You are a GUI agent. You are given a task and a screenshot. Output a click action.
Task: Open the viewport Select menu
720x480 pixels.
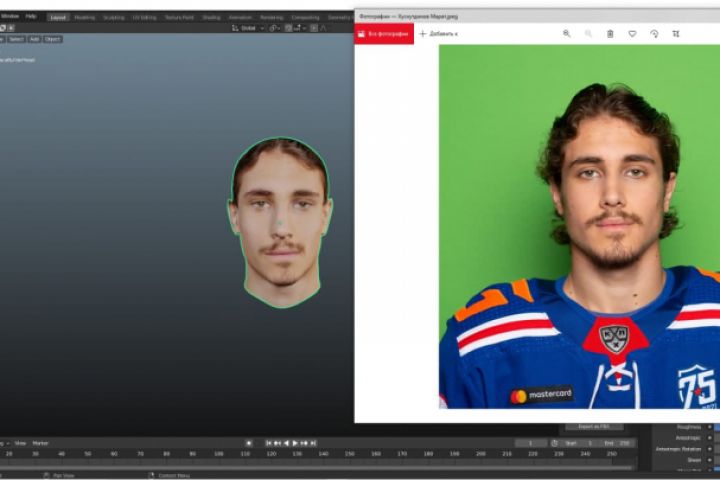[16, 39]
